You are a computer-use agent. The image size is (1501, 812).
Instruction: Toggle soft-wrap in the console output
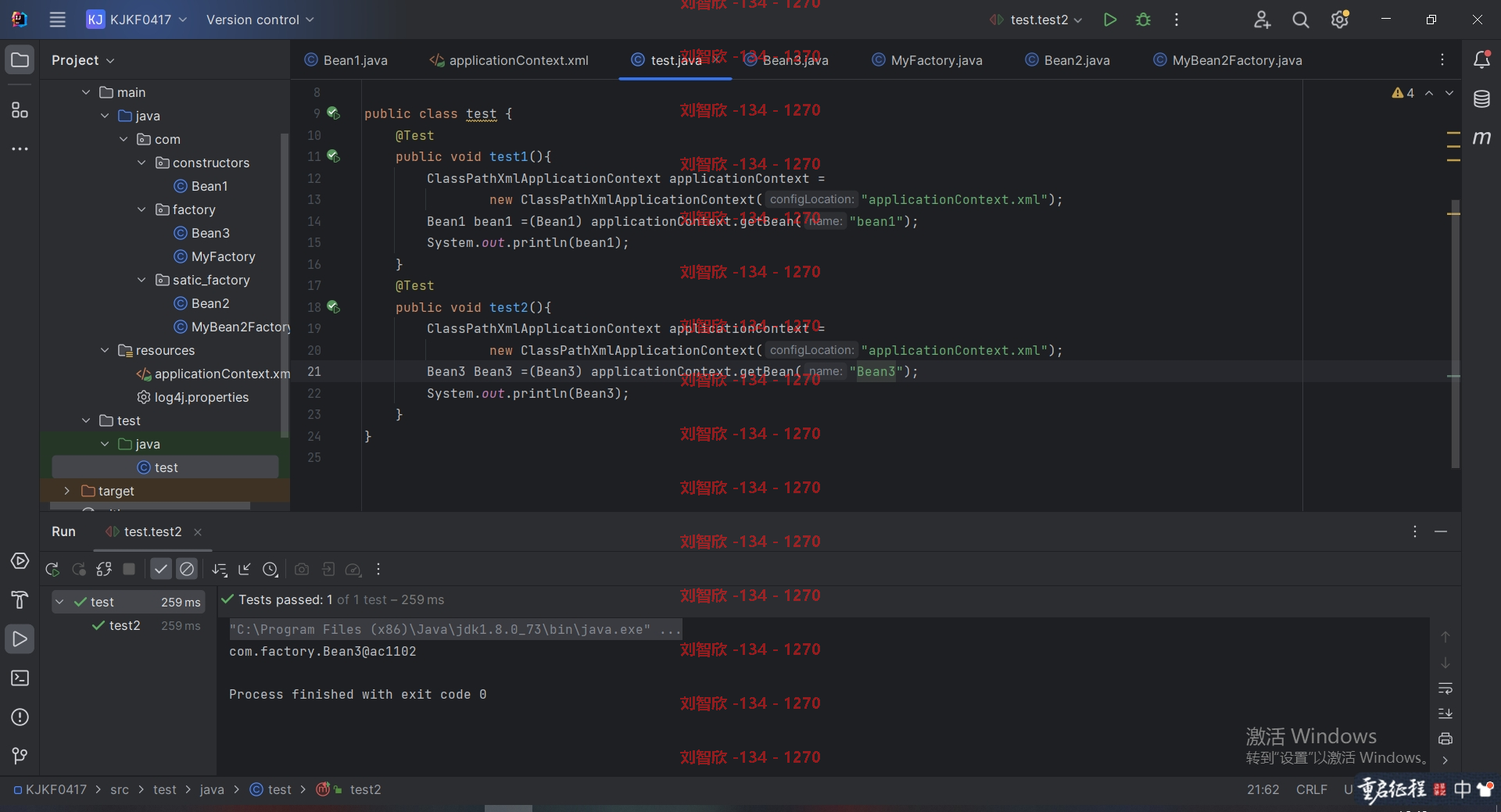pos(1445,689)
